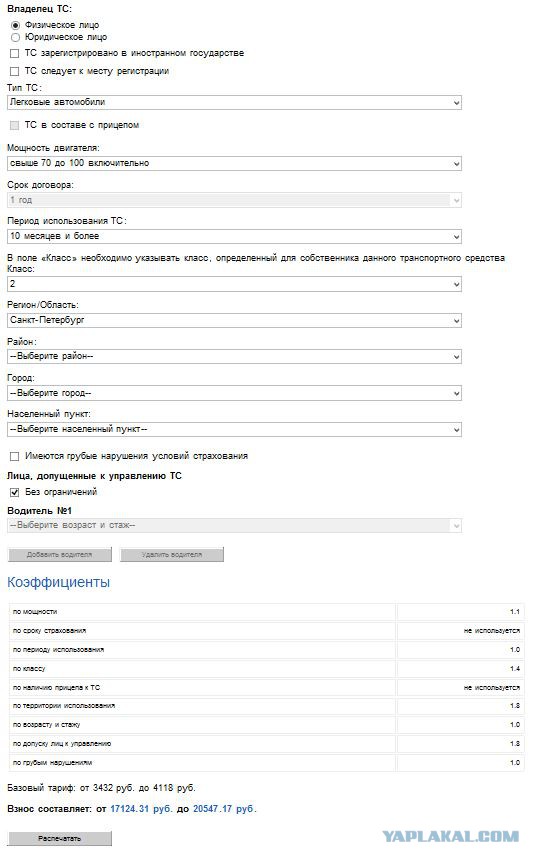The width and height of the screenshot is (545, 866).
Task: Open the Класс dropdown showing 2
Action: (x=234, y=284)
